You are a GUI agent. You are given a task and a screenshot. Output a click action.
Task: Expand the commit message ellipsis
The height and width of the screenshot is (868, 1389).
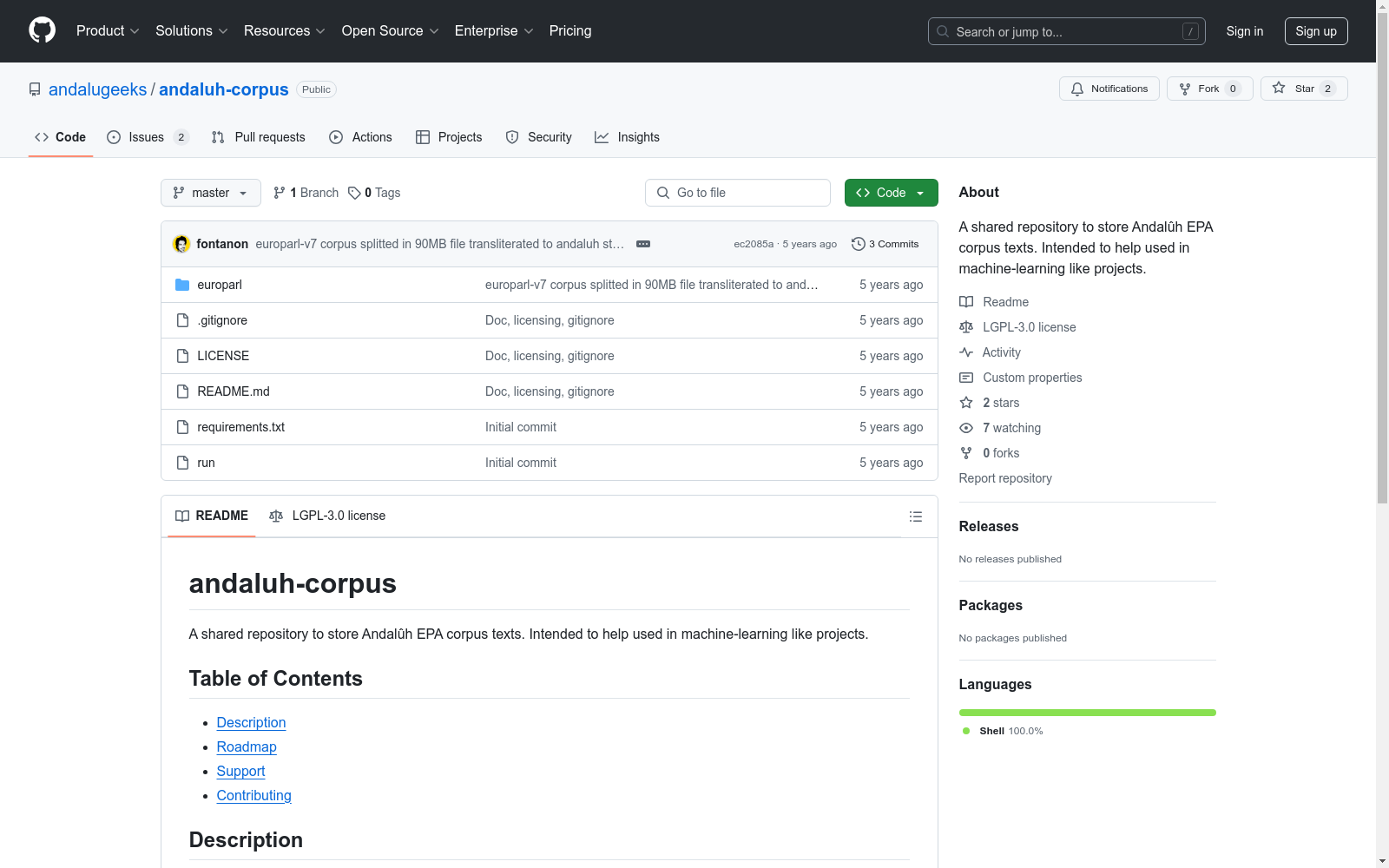coord(643,244)
